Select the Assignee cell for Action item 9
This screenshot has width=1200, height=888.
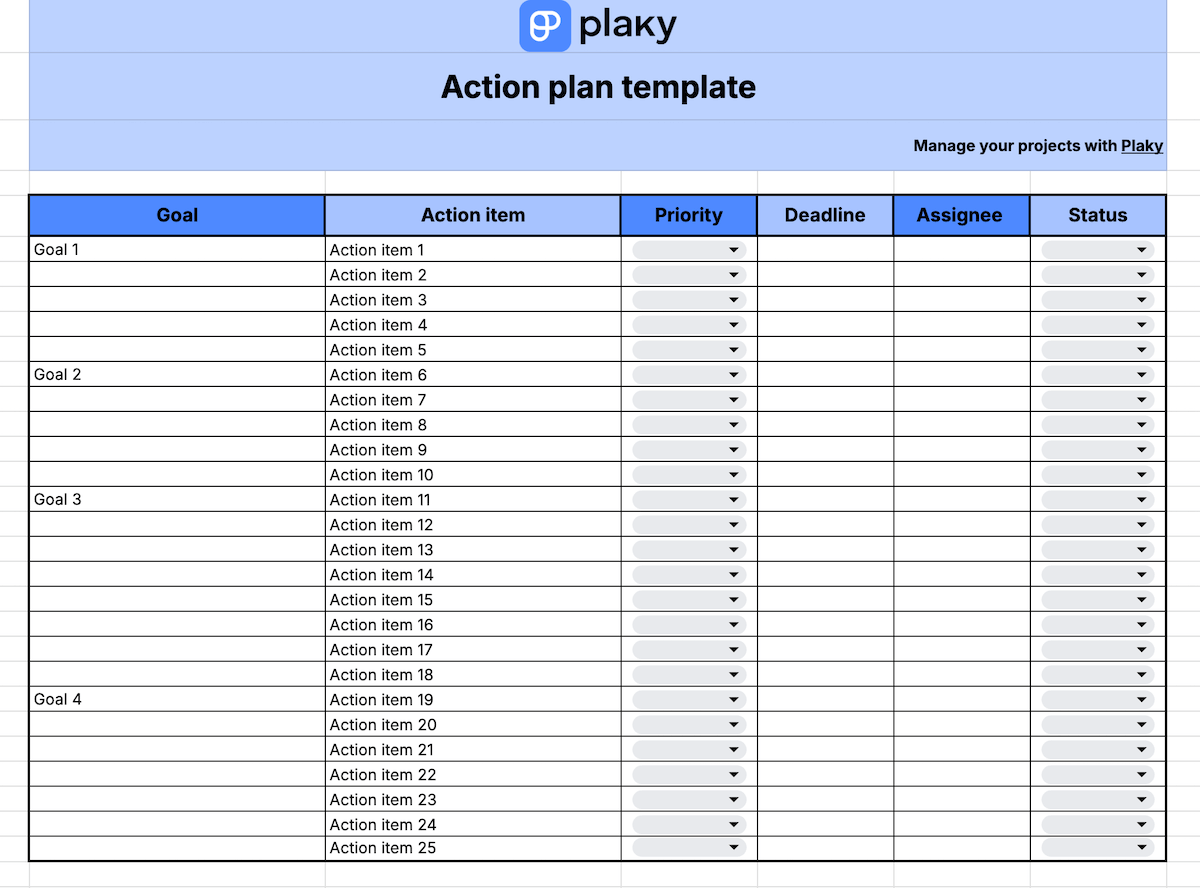coord(961,450)
